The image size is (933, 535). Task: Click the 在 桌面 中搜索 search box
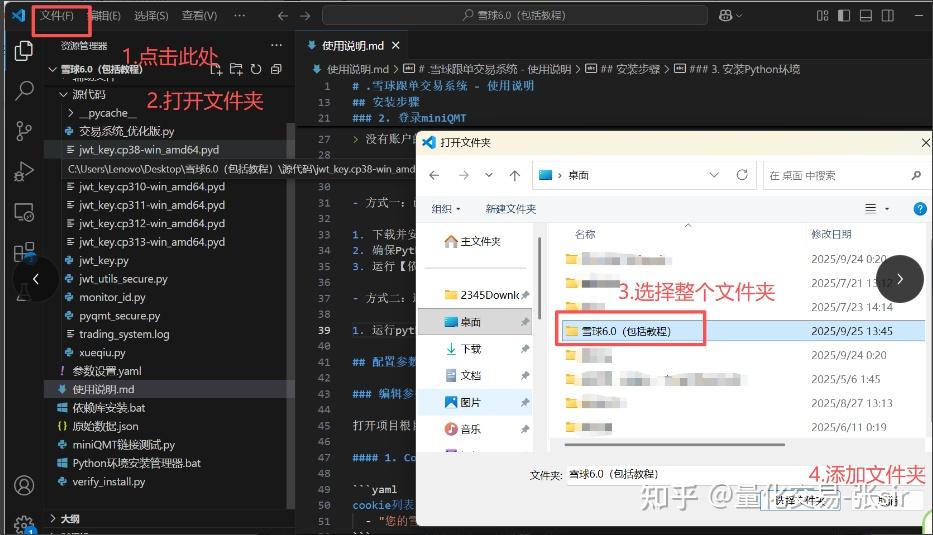(x=844, y=176)
